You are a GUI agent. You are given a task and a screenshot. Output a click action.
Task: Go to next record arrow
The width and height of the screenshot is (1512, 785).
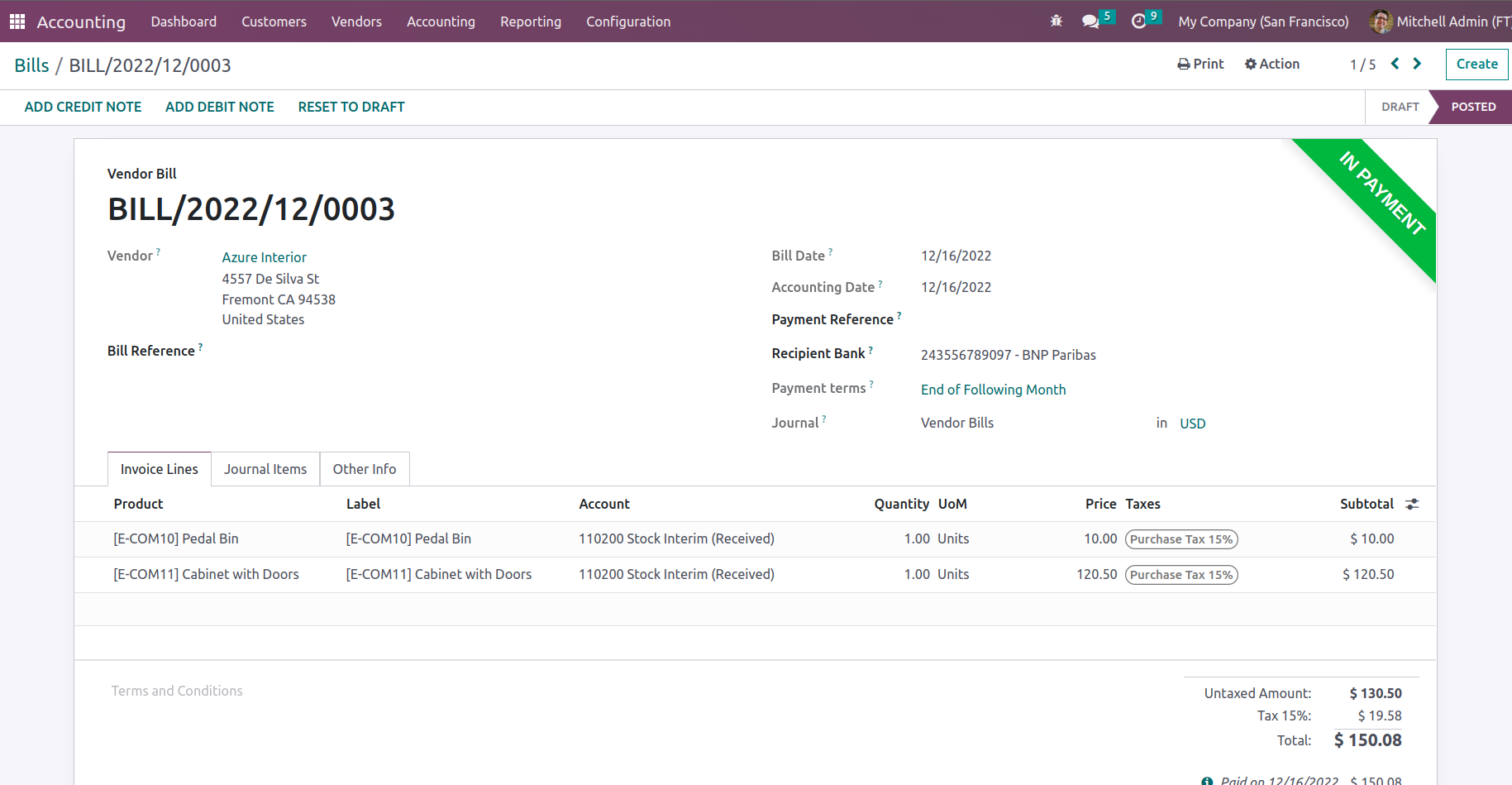(1417, 64)
